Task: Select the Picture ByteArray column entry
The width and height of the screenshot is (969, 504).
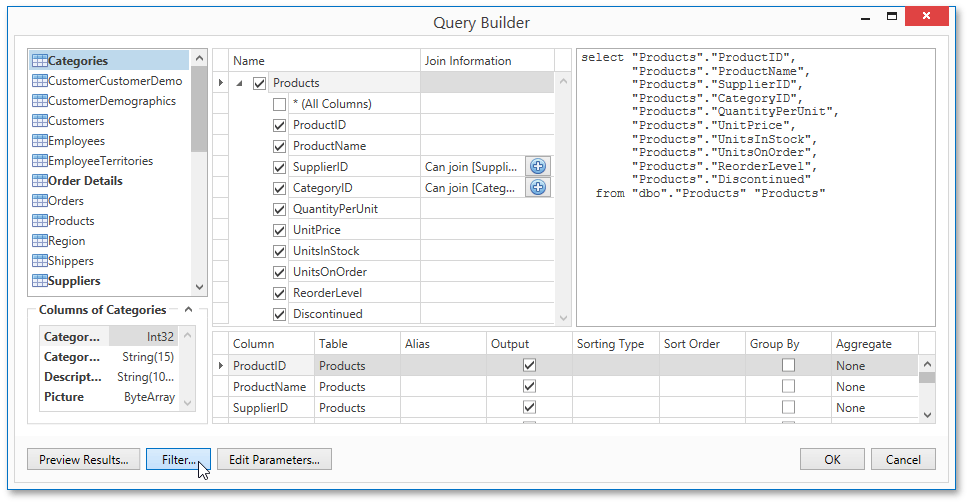Action: [x=110, y=397]
